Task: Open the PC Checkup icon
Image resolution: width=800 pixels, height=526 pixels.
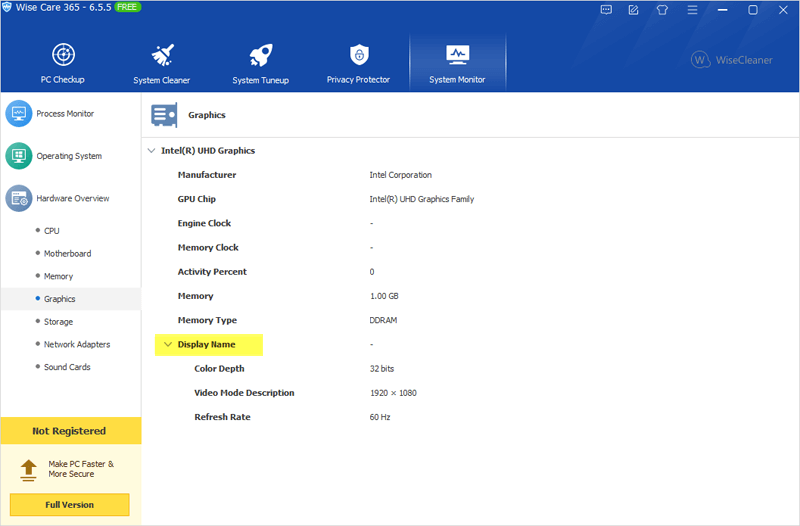Action: [x=63, y=55]
